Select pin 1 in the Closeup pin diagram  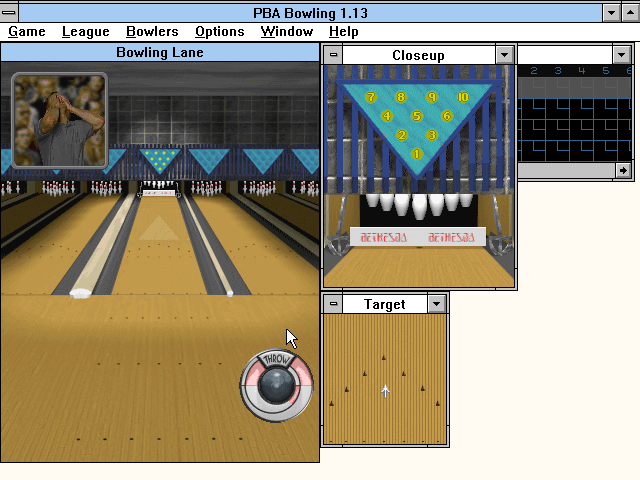coord(417,154)
